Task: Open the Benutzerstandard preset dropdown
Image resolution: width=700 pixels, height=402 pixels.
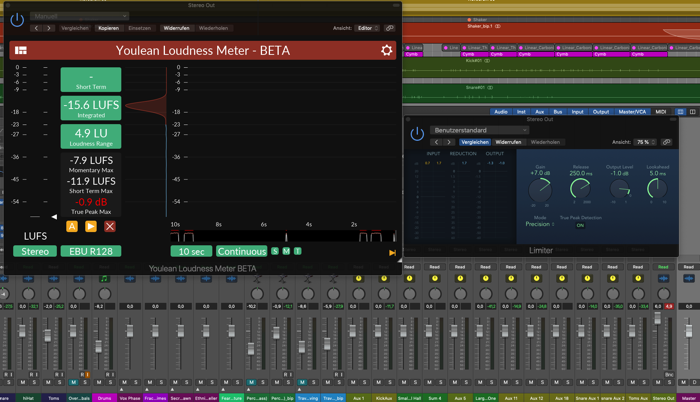Action: pyautogui.click(x=479, y=130)
